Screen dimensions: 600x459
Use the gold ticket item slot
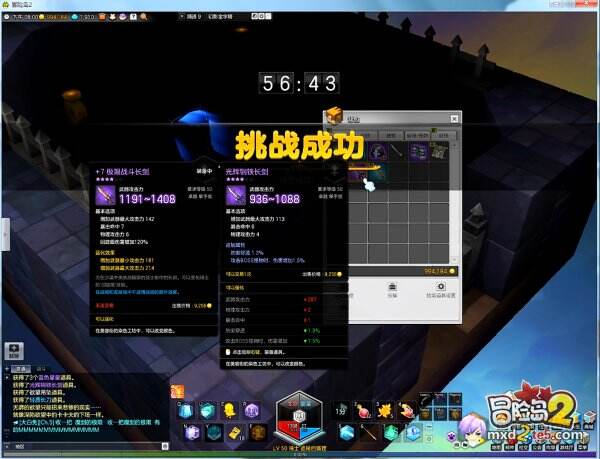pyautogui.click(x=236, y=432)
